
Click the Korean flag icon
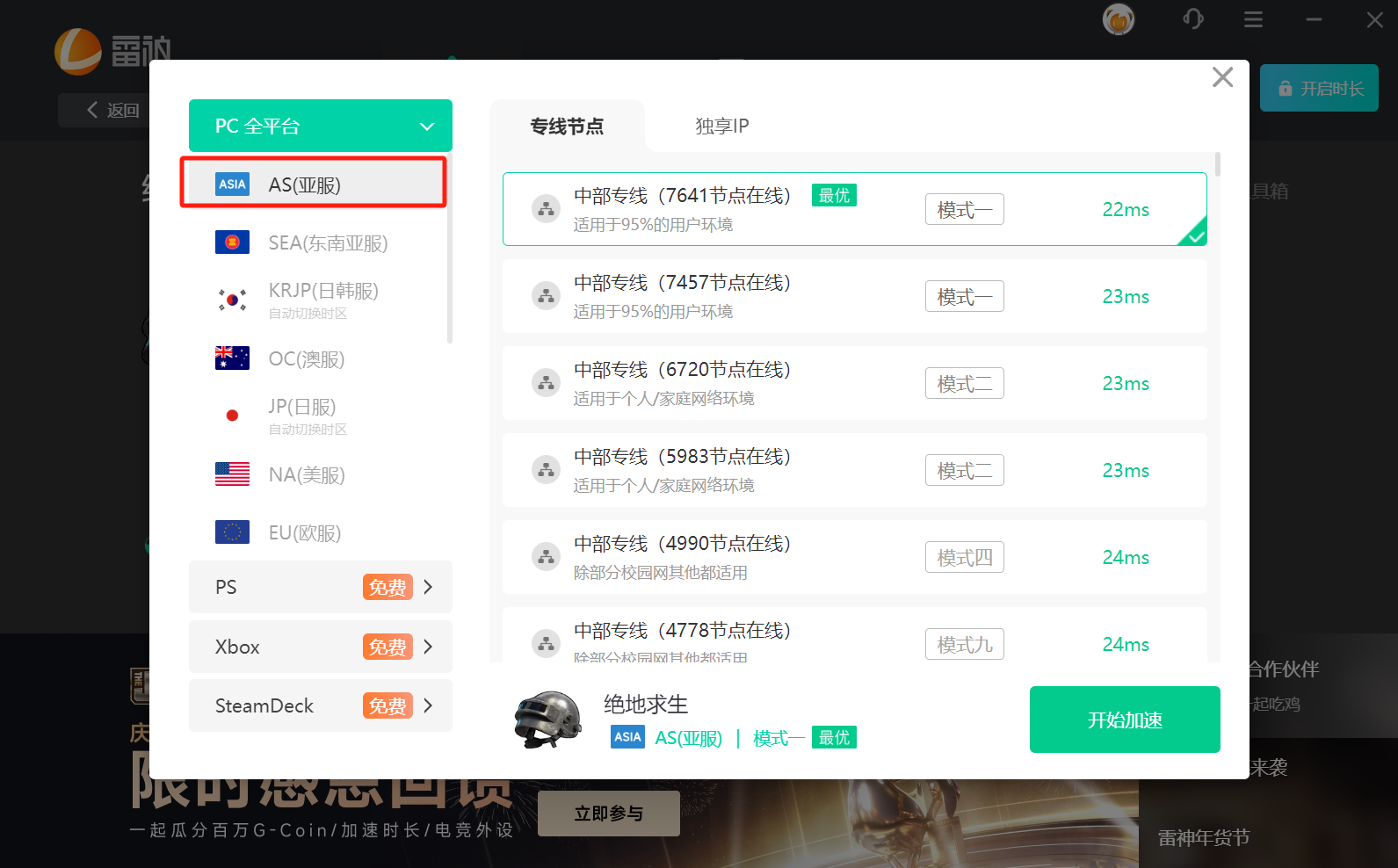[x=232, y=300]
